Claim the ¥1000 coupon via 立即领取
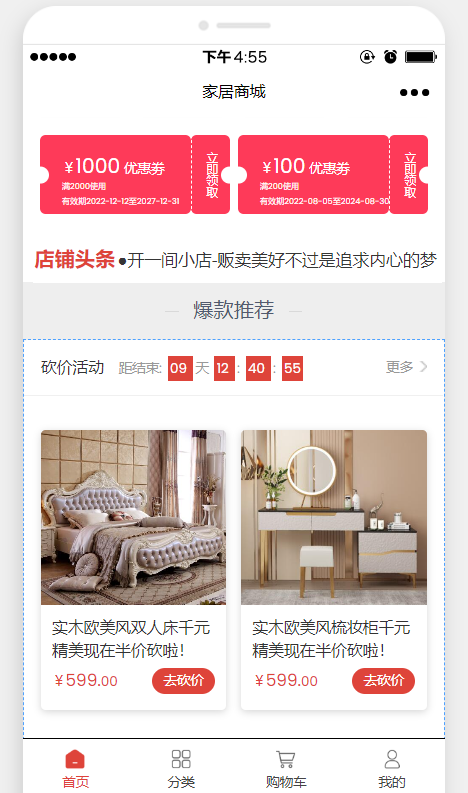Image resolution: width=468 pixels, height=793 pixels. coord(211,174)
